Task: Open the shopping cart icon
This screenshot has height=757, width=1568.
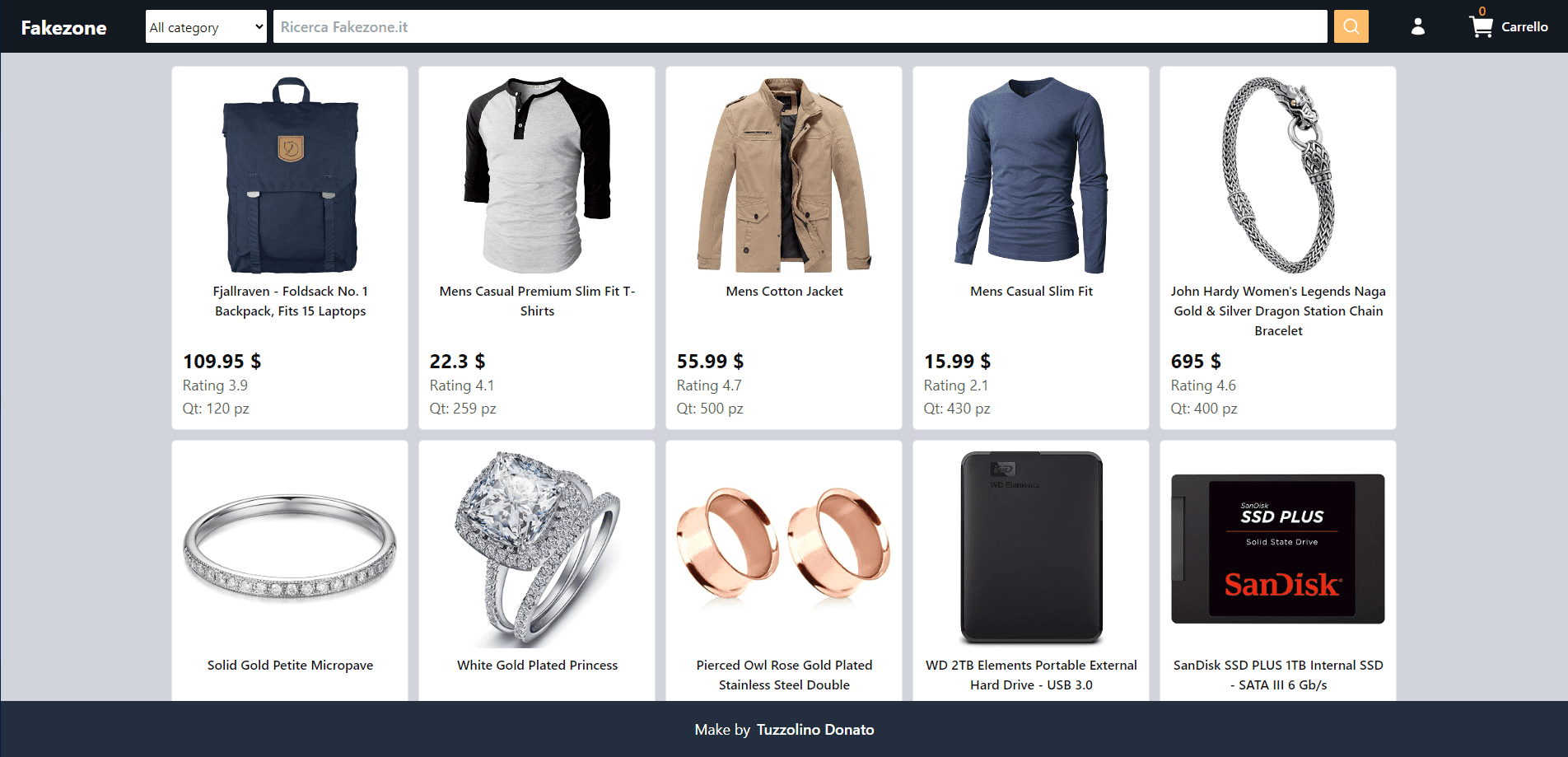Action: click(1481, 26)
